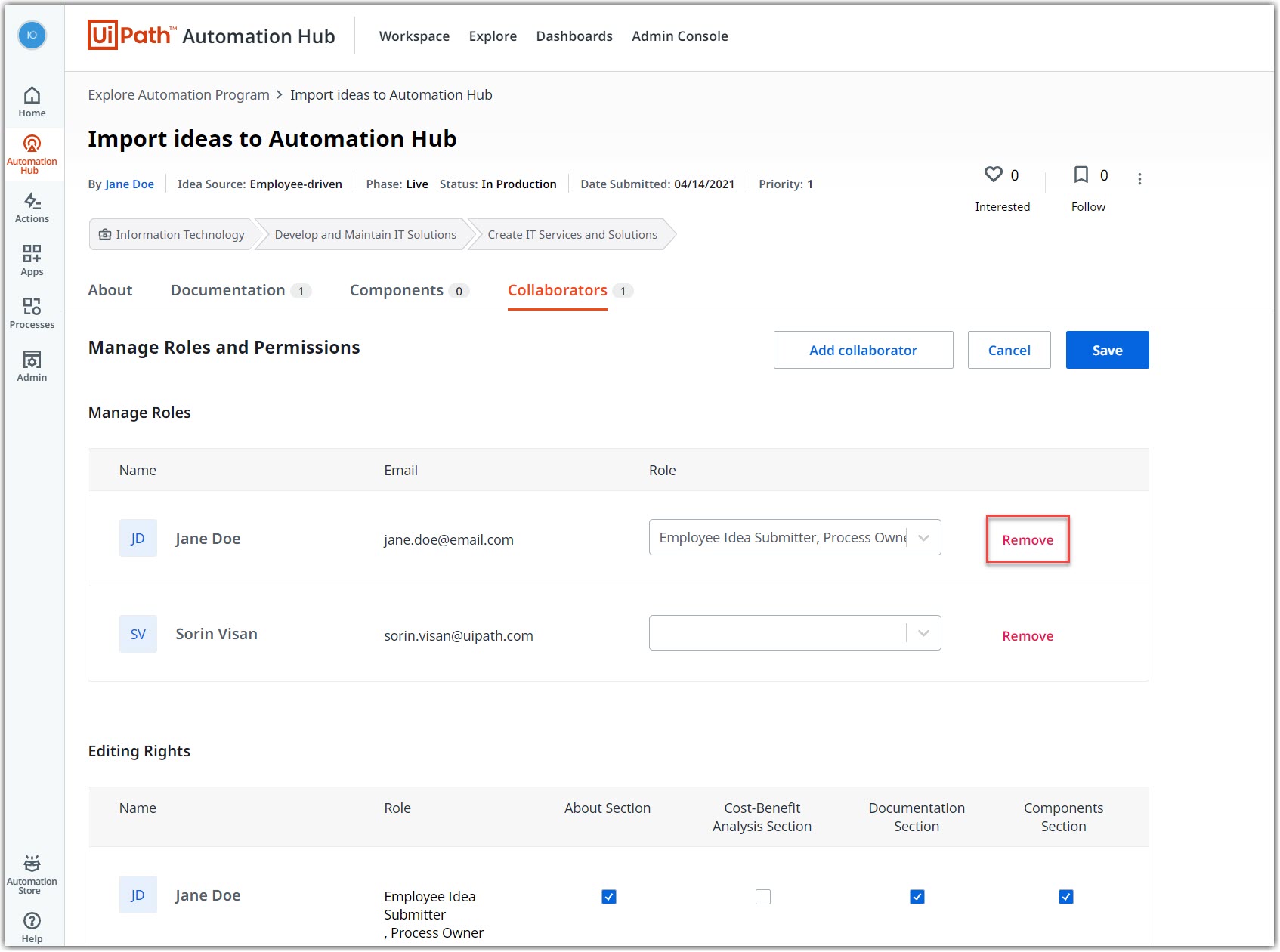Click the Status: In Production text
The image size is (1280, 952).
click(498, 184)
